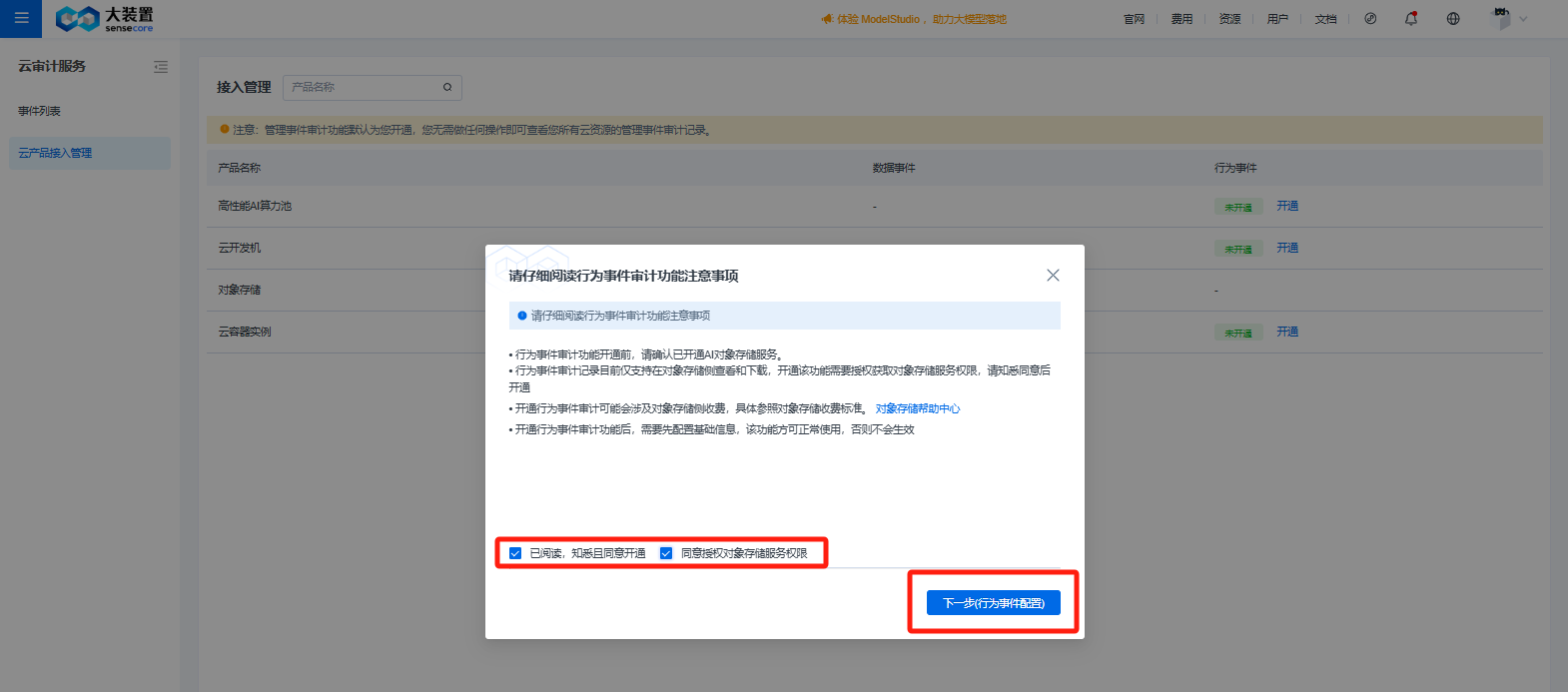The image size is (1568, 692).
Task: Click the search magnifier icon
Action: pos(447,87)
